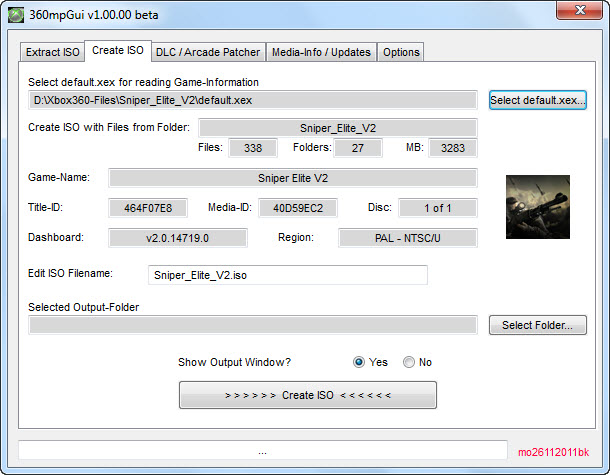610x475 pixels.
Task: Switch to the Extract ISO tab
Action: (x=53, y=52)
